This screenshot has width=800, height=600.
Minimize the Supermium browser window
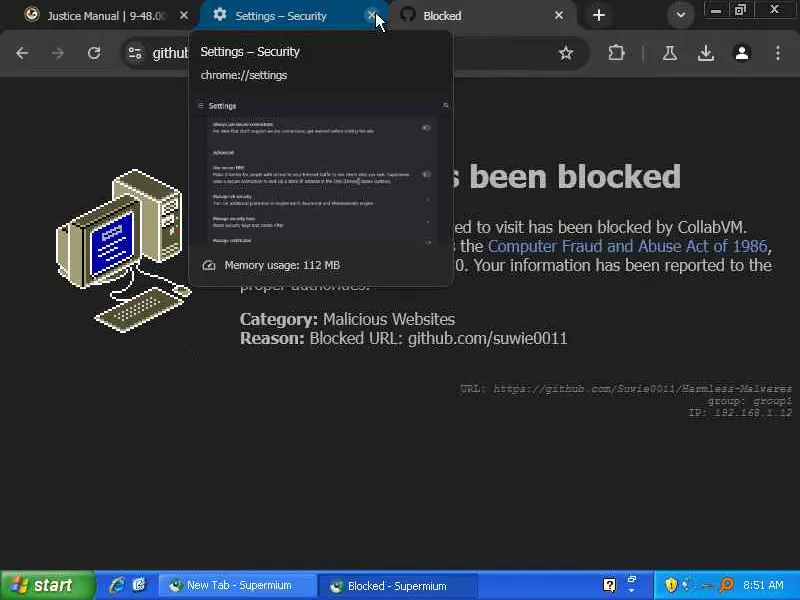(x=716, y=10)
